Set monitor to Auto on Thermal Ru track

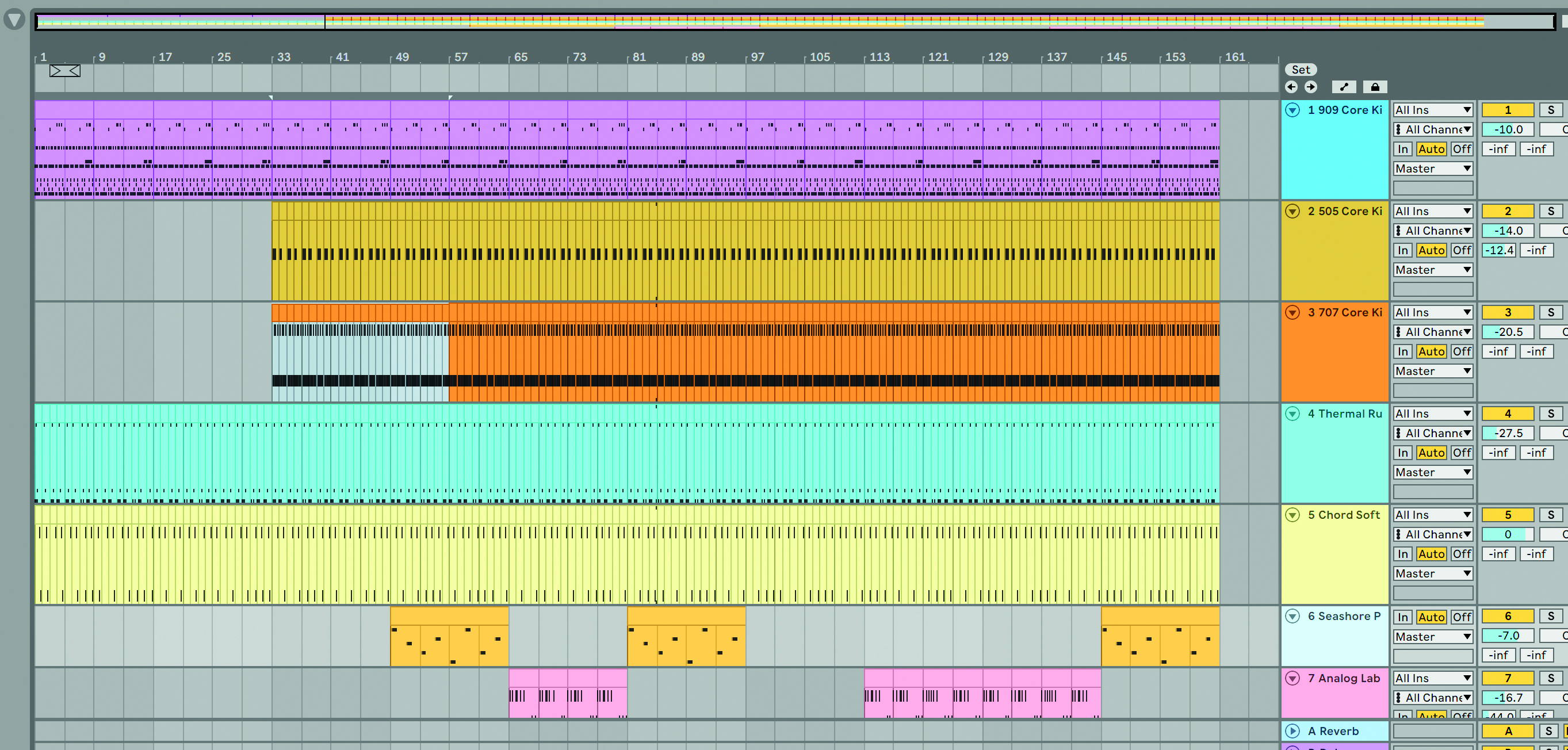(x=1431, y=453)
